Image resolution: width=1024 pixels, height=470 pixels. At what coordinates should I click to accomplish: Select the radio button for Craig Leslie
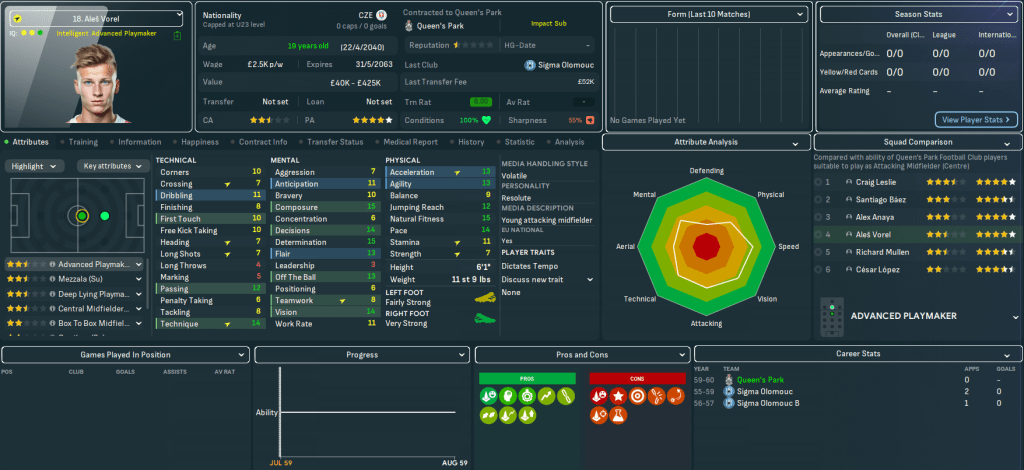click(x=818, y=183)
